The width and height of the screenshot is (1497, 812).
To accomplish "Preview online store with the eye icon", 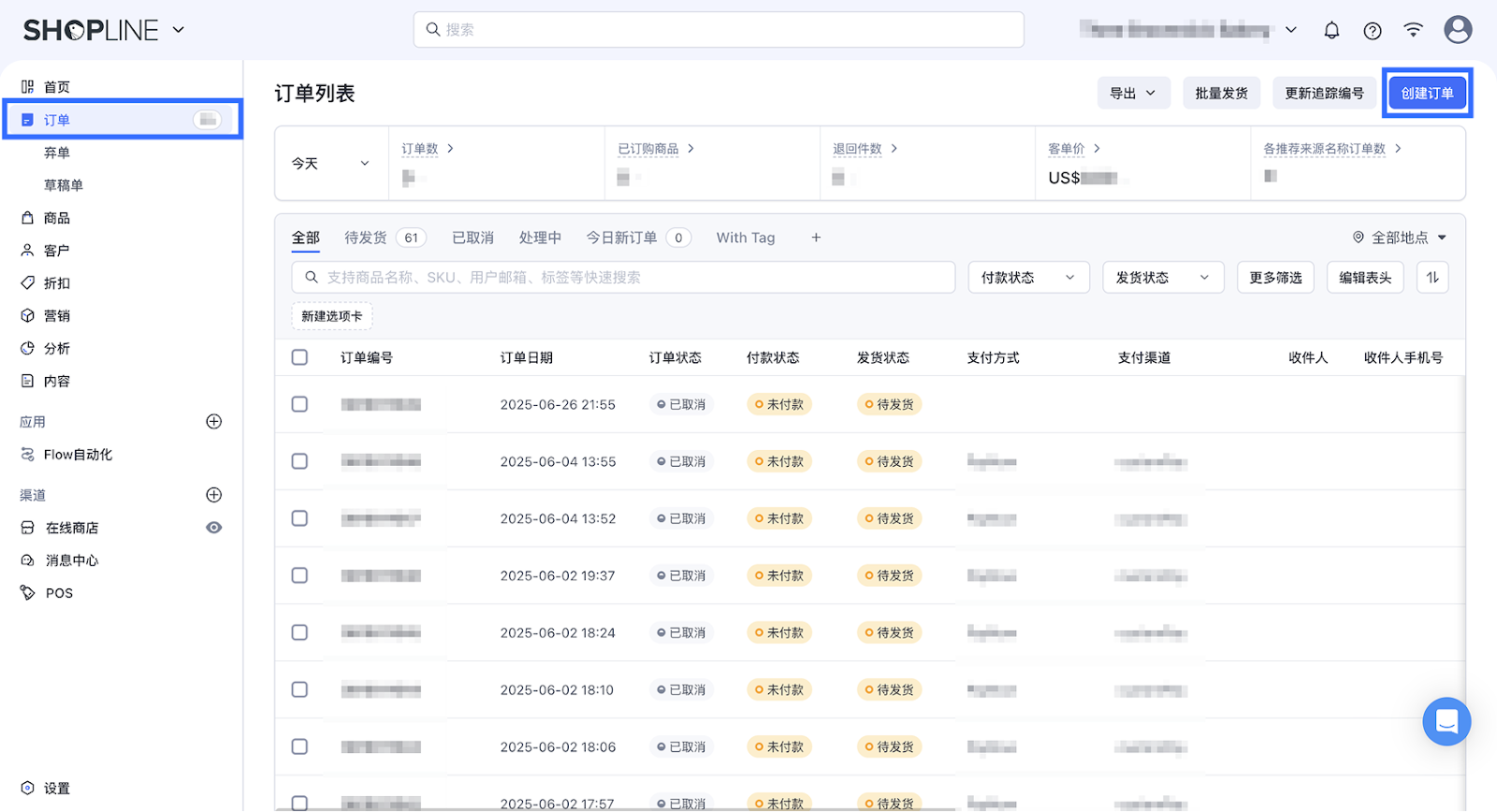I will (x=214, y=528).
